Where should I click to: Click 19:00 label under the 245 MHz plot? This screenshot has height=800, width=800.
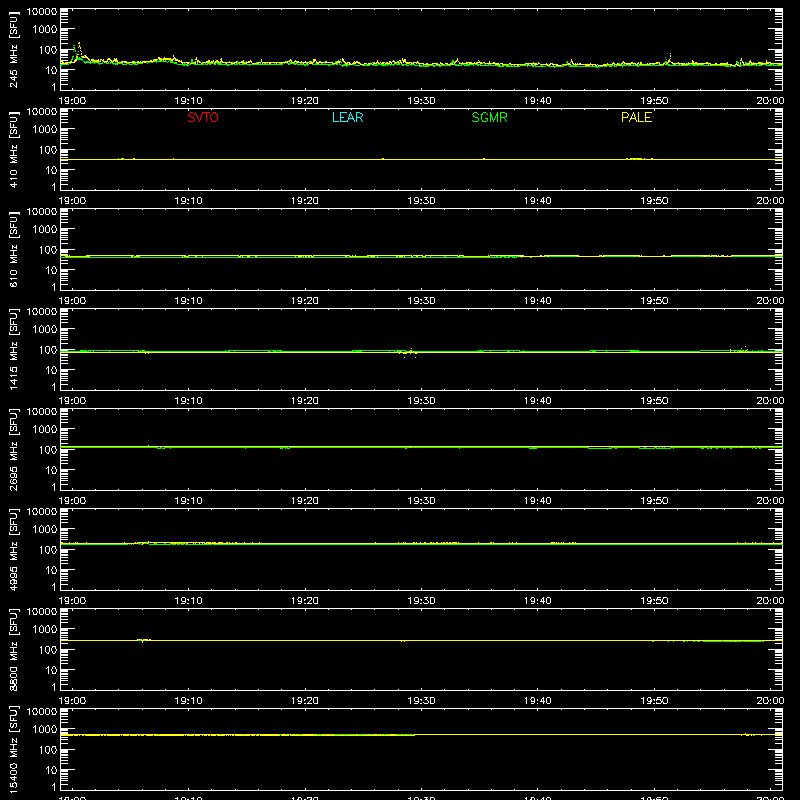click(x=72, y=101)
